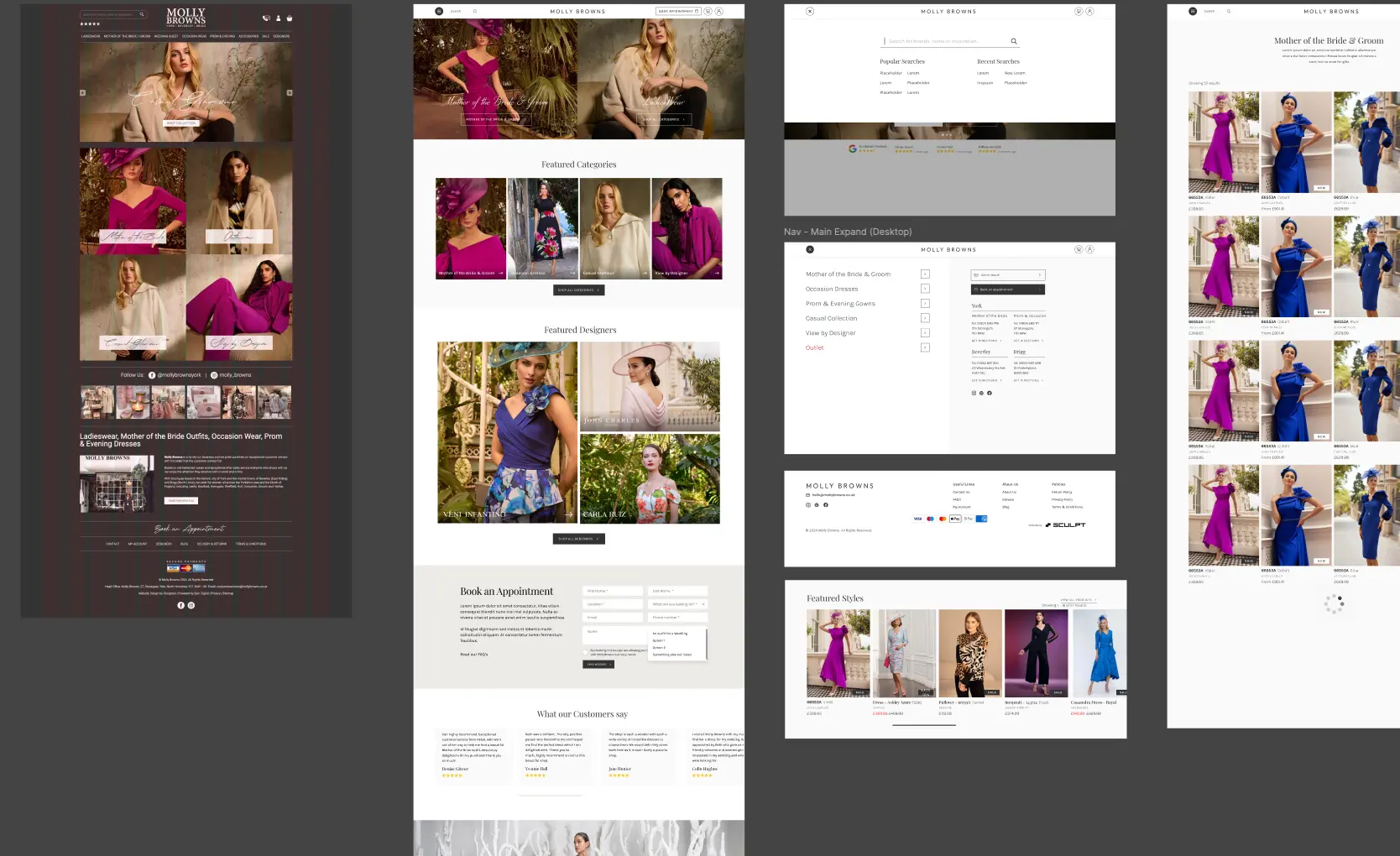Close the expanded nav with the dark X icon
1400x856 pixels.
810,249
